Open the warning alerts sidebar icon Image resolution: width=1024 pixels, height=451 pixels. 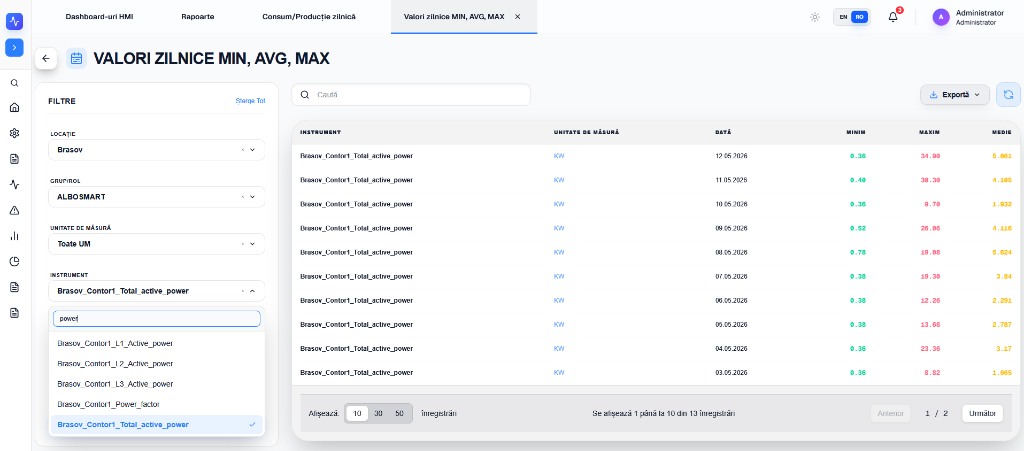[x=14, y=210]
